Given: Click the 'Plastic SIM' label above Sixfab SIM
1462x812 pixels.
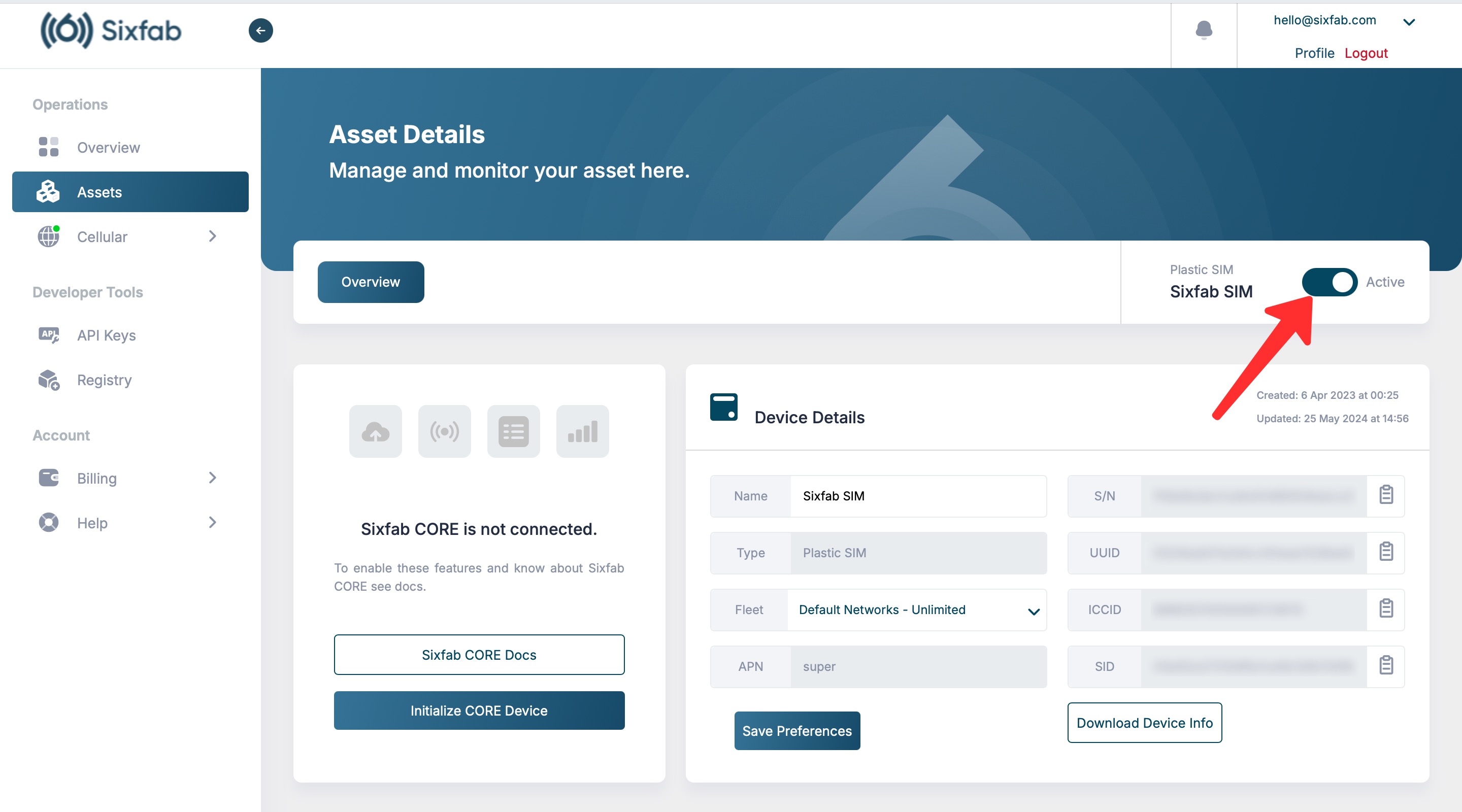Looking at the screenshot, I should tap(1202, 269).
